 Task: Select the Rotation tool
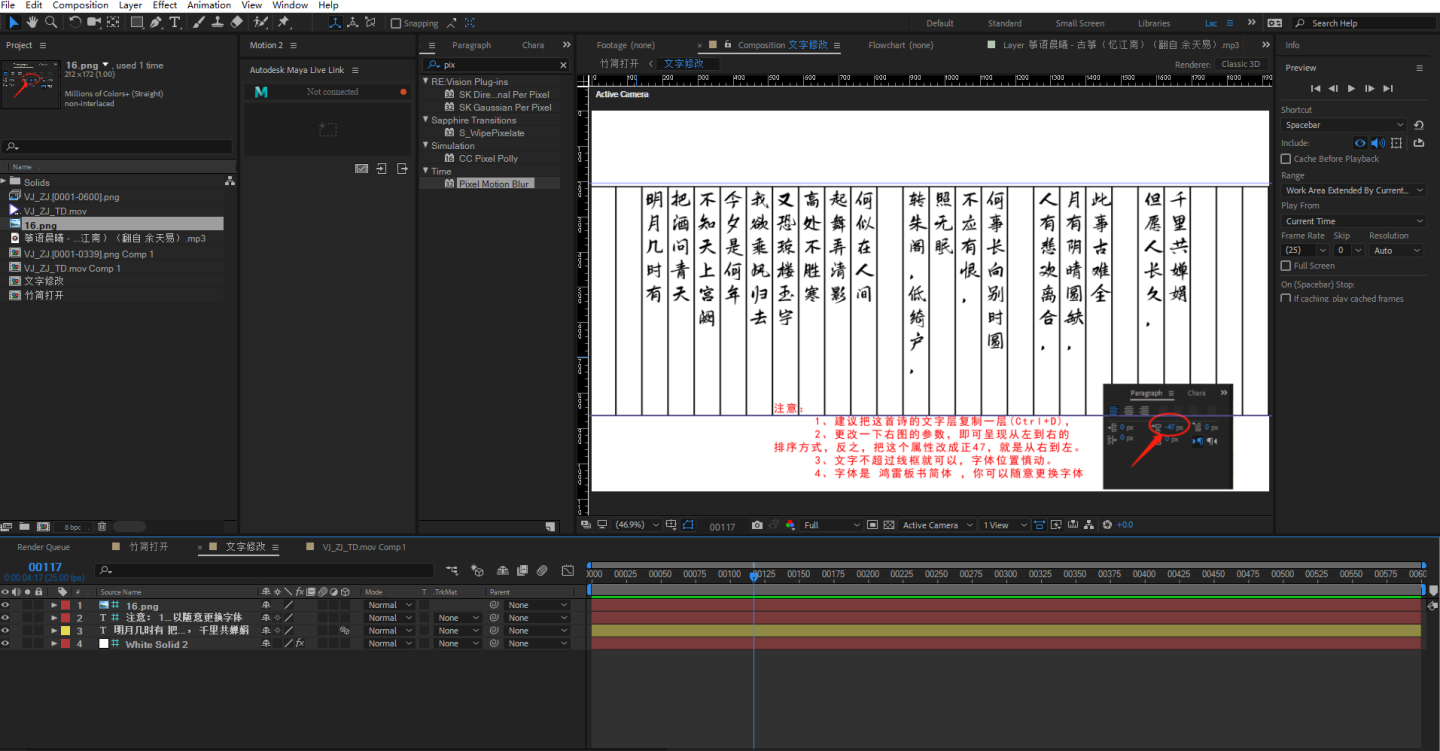tap(75, 22)
